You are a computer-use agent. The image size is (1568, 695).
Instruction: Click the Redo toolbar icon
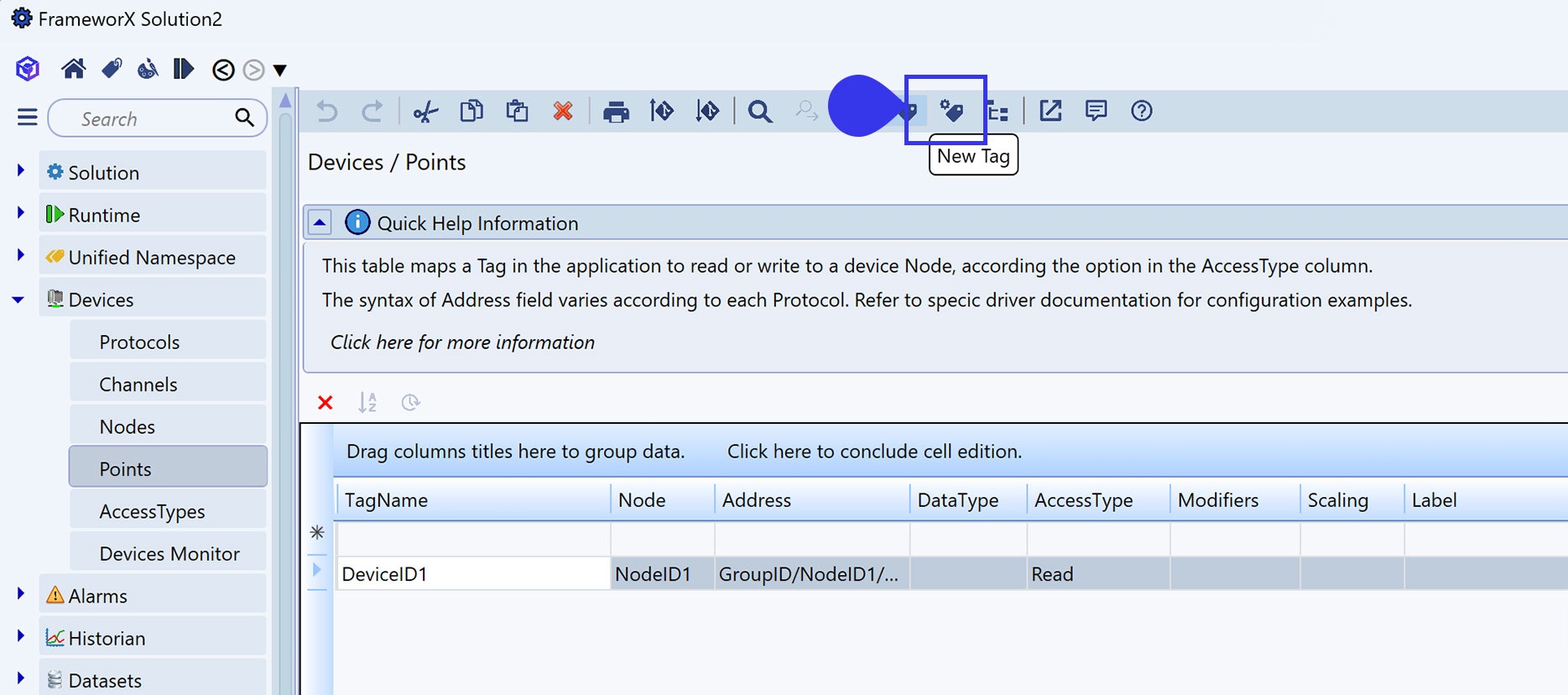(372, 111)
